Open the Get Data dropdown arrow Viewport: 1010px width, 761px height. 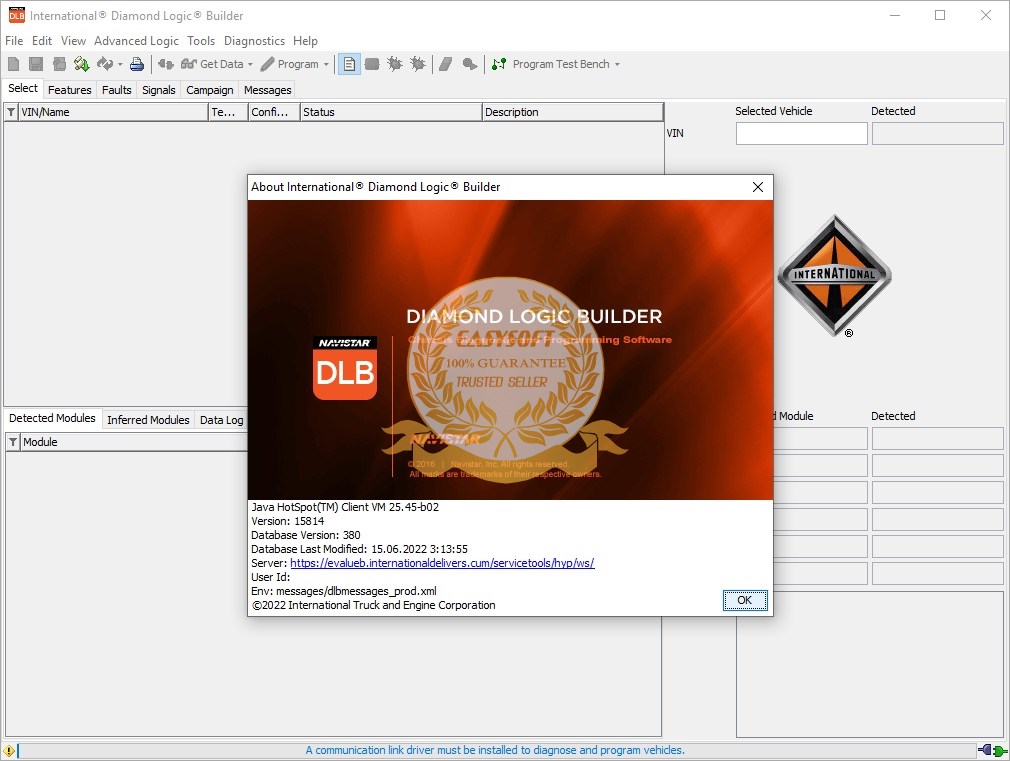[251, 64]
